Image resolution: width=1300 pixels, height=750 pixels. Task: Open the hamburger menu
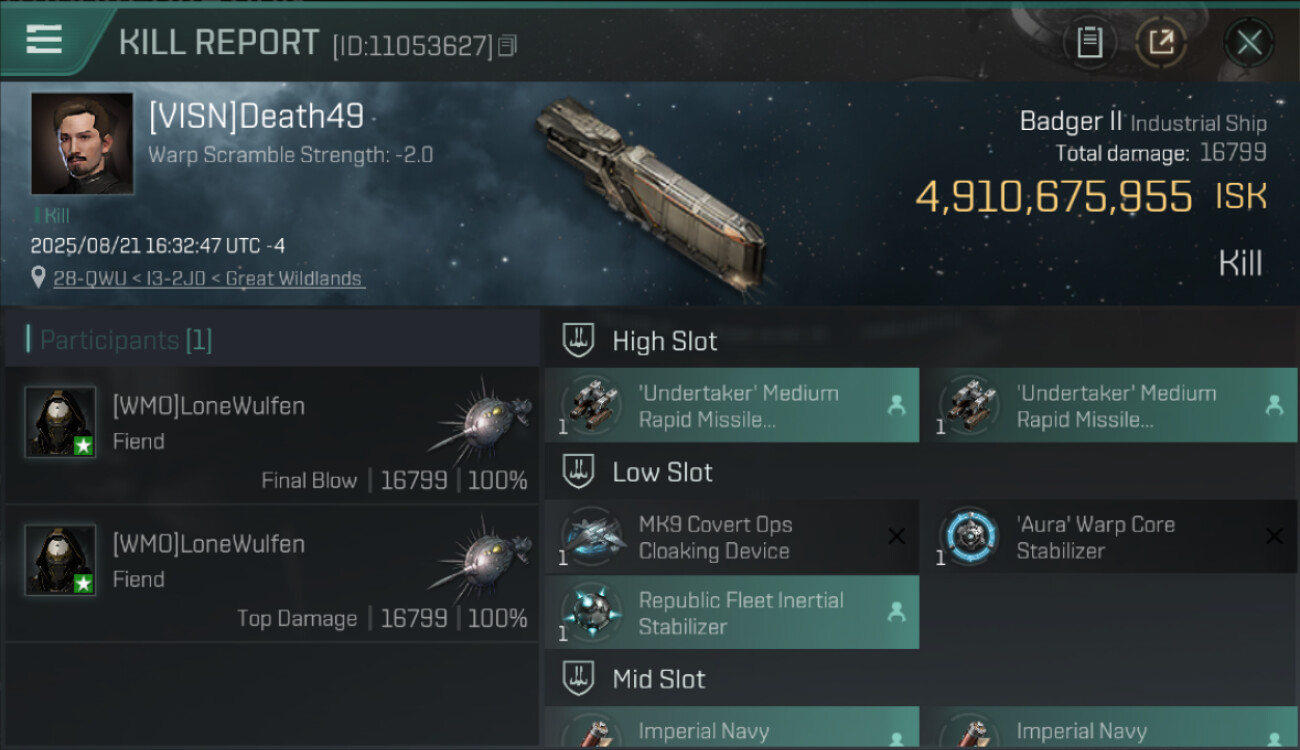[x=44, y=40]
